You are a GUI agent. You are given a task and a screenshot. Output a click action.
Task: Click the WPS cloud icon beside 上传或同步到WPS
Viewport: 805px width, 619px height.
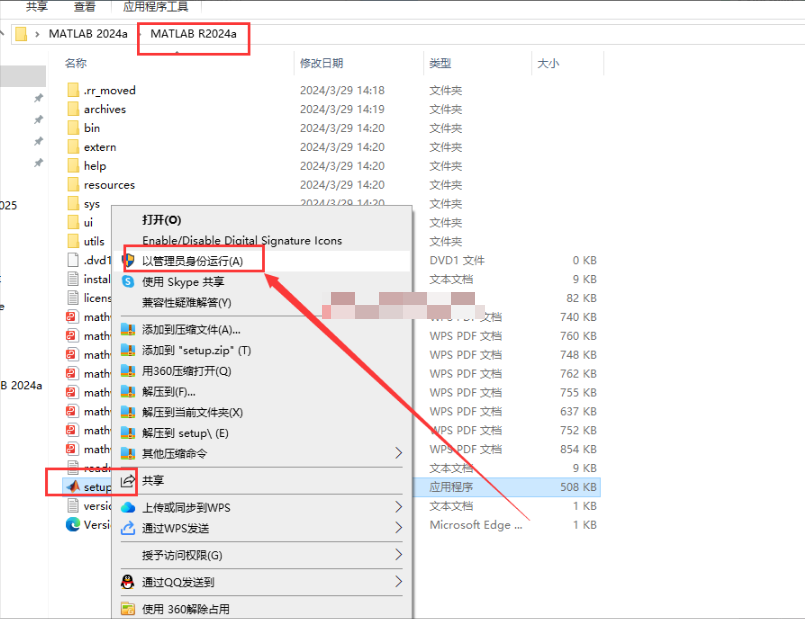coord(128,508)
